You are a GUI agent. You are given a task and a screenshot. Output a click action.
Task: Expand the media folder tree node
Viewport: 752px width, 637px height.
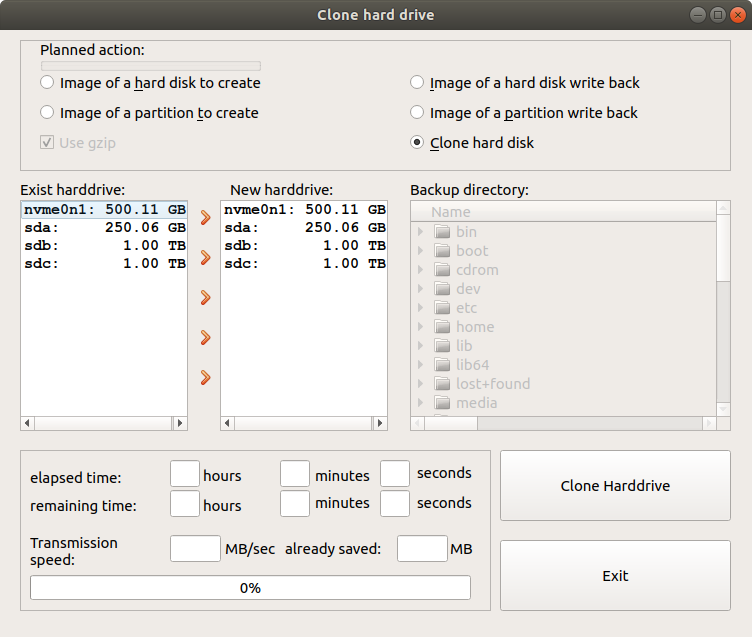click(421, 402)
